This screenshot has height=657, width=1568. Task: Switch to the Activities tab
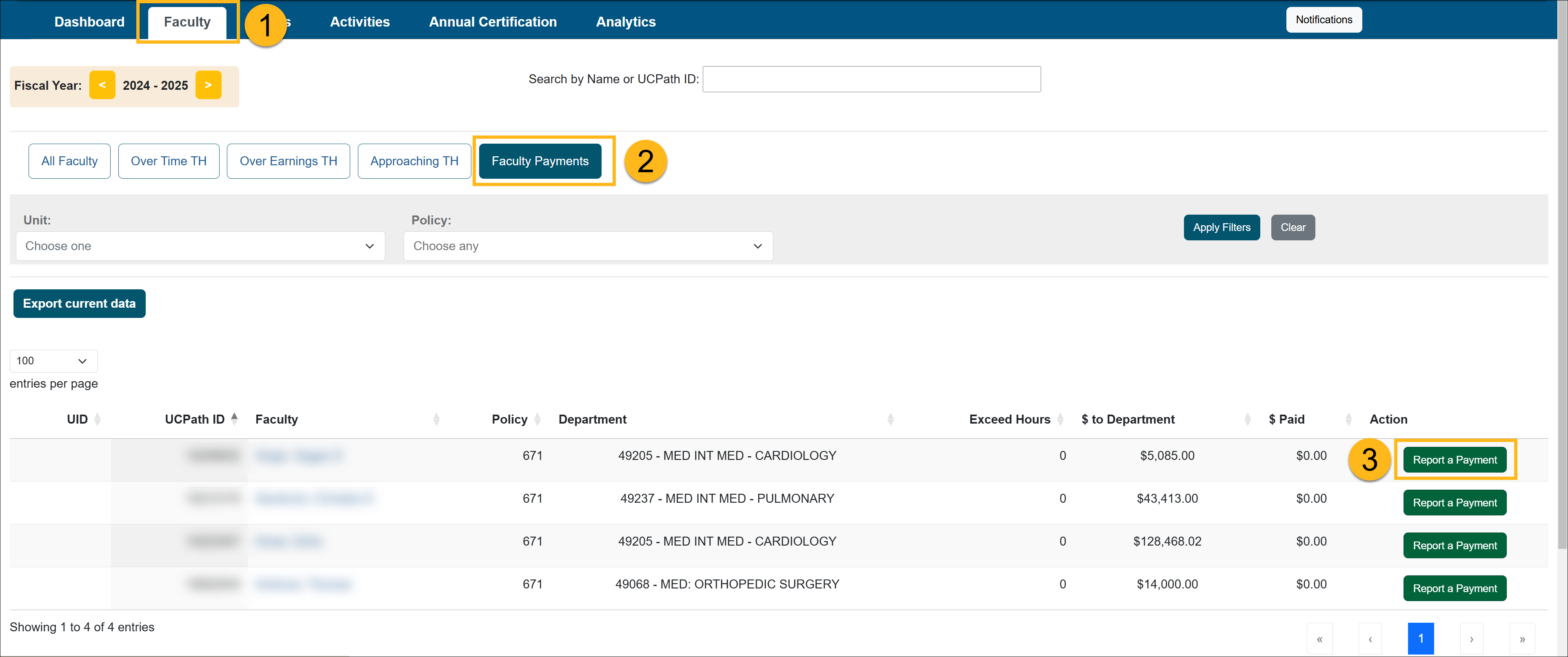(360, 22)
